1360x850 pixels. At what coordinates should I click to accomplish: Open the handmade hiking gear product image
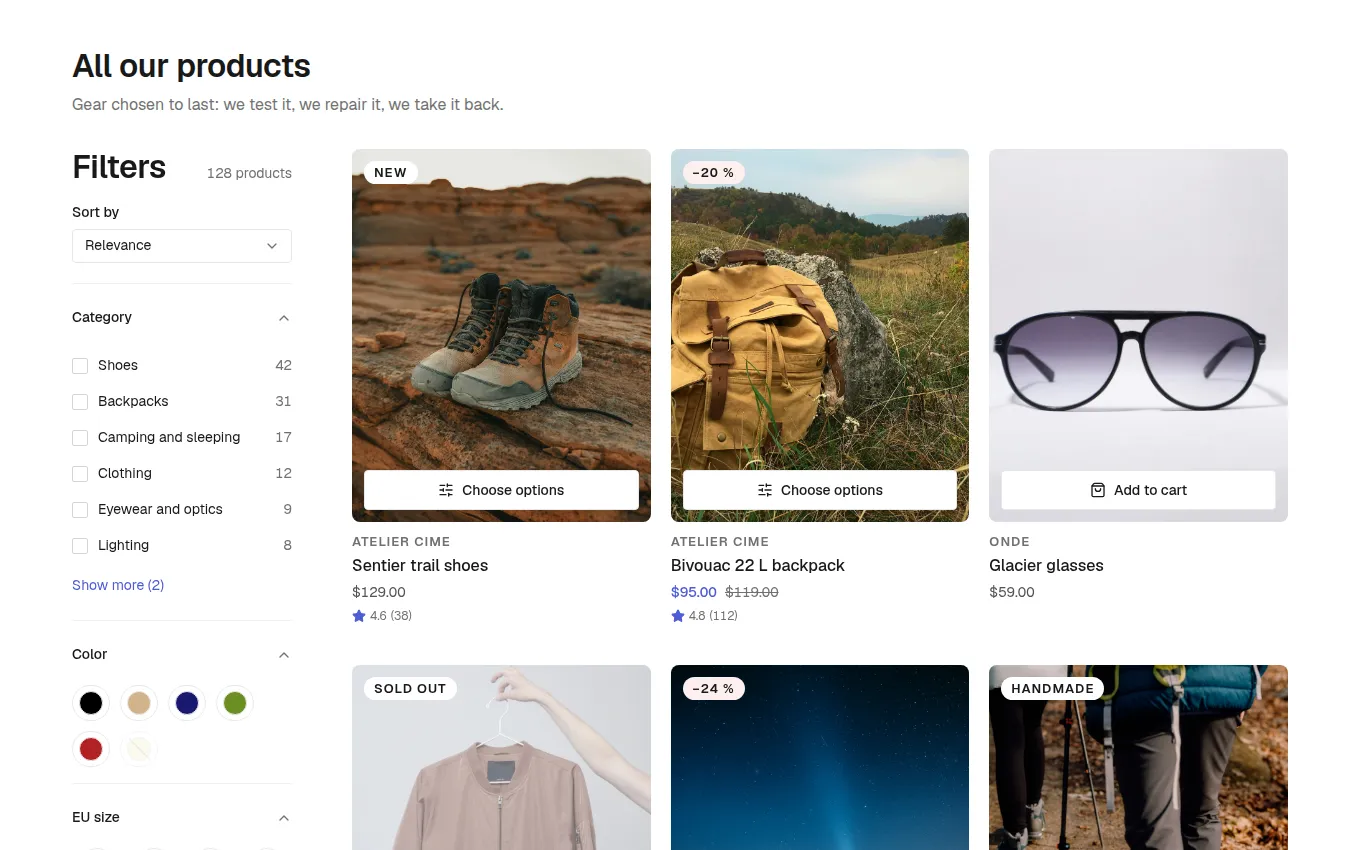[1138, 758]
